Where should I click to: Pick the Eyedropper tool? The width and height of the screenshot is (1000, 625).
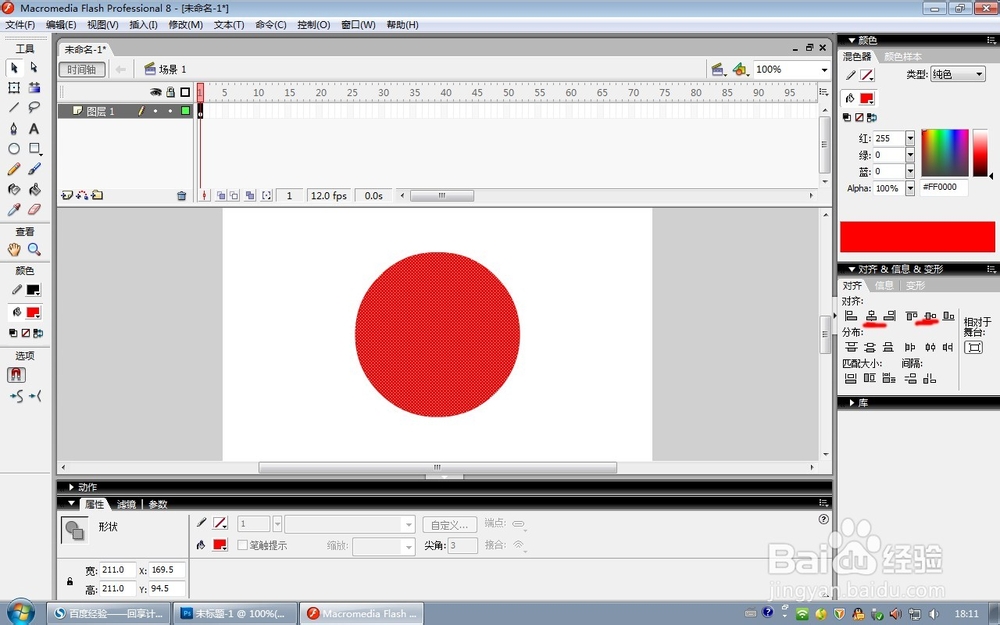pos(14,210)
